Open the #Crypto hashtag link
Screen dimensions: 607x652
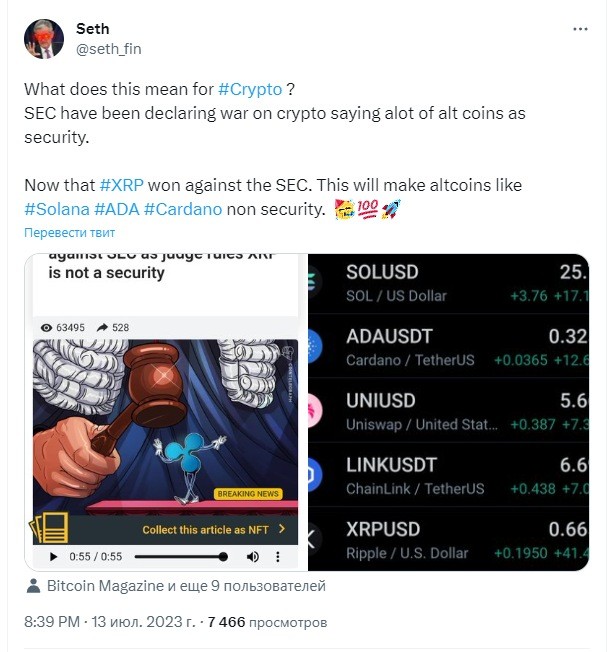tap(250, 89)
